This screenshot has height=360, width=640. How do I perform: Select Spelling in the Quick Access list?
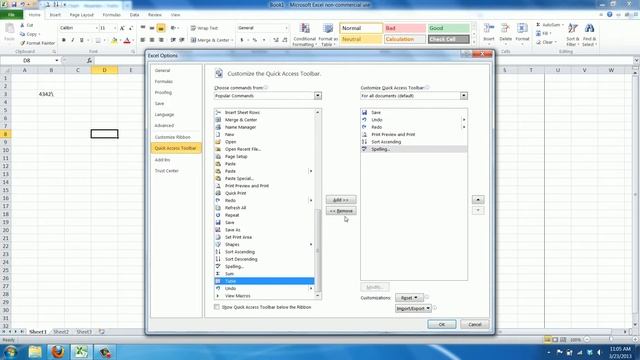point(414,149)
